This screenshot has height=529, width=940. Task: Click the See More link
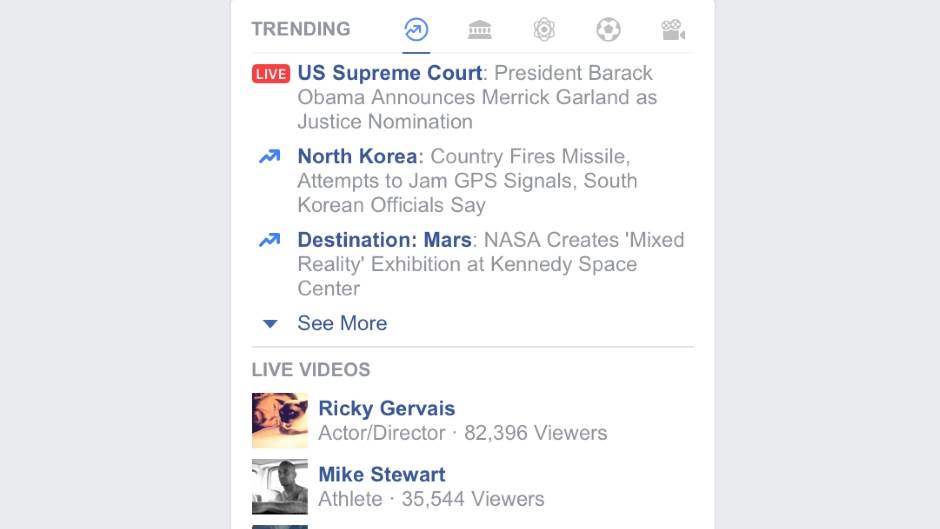coord(342,323)
